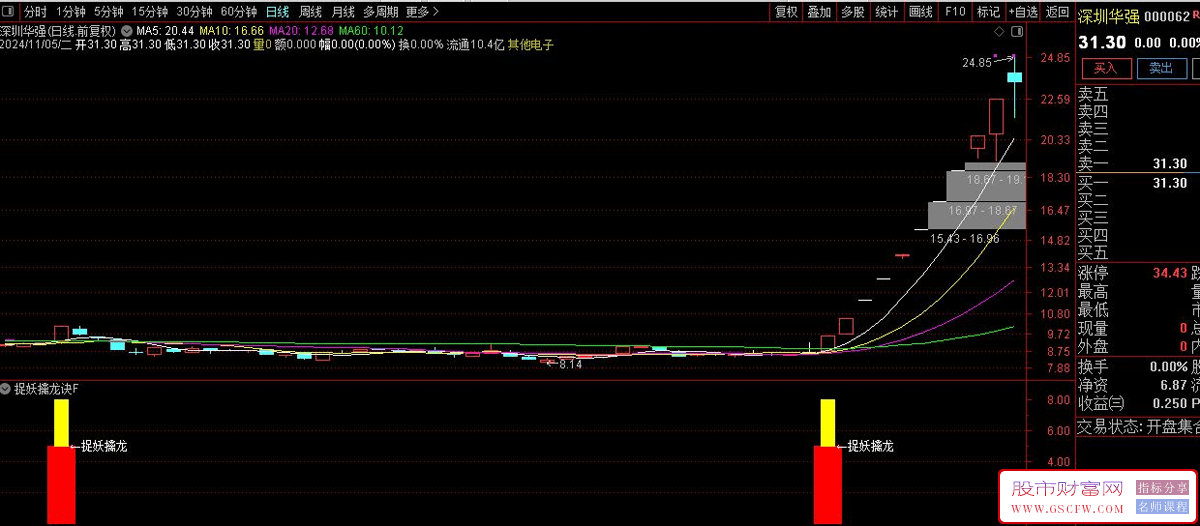Image resolution: width=1200 pixels, height=526 pixels.
Task: Click the 复权 adjustment button
Action: 786,12
